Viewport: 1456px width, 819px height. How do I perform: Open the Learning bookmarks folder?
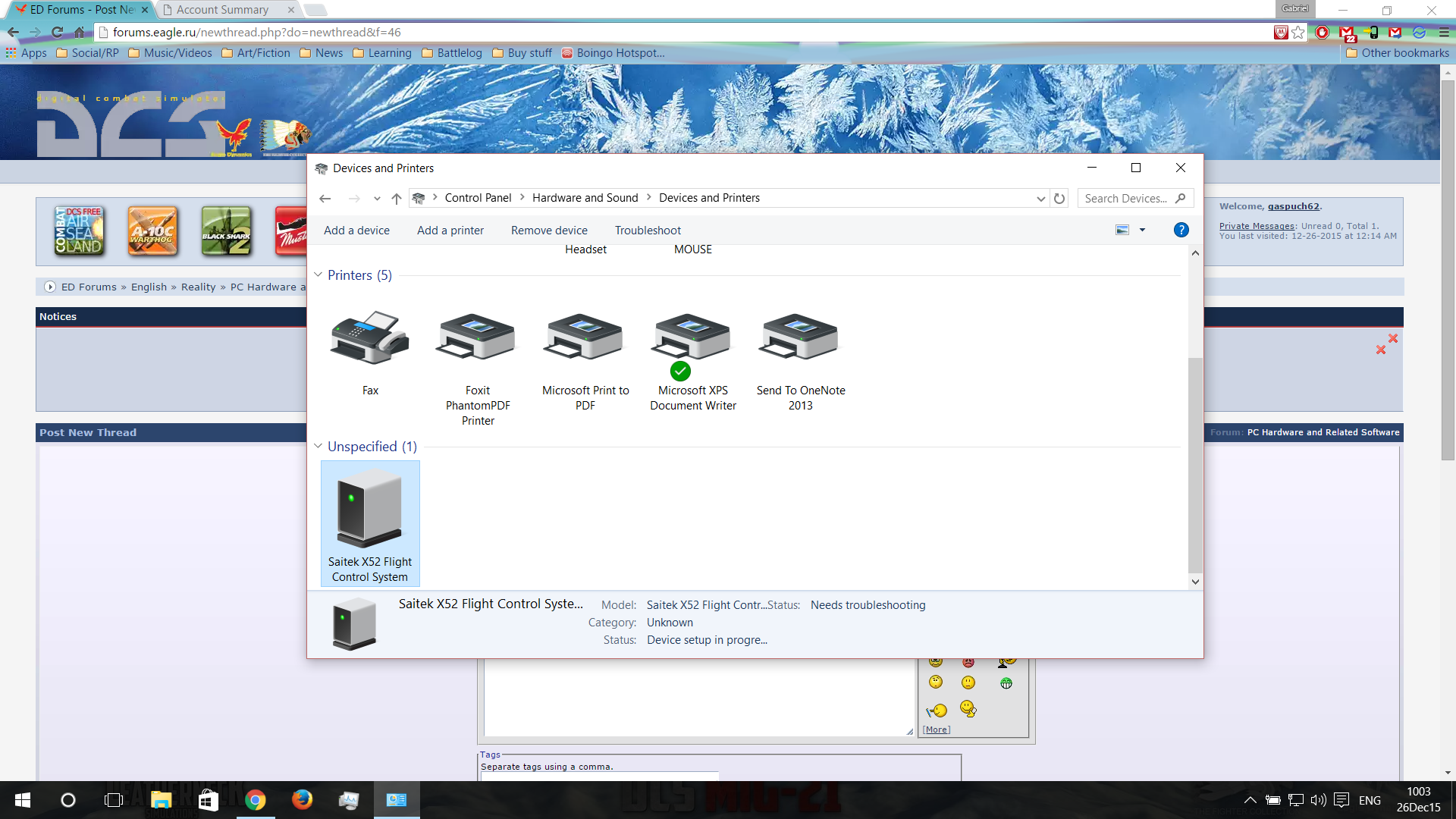point(382,53)
